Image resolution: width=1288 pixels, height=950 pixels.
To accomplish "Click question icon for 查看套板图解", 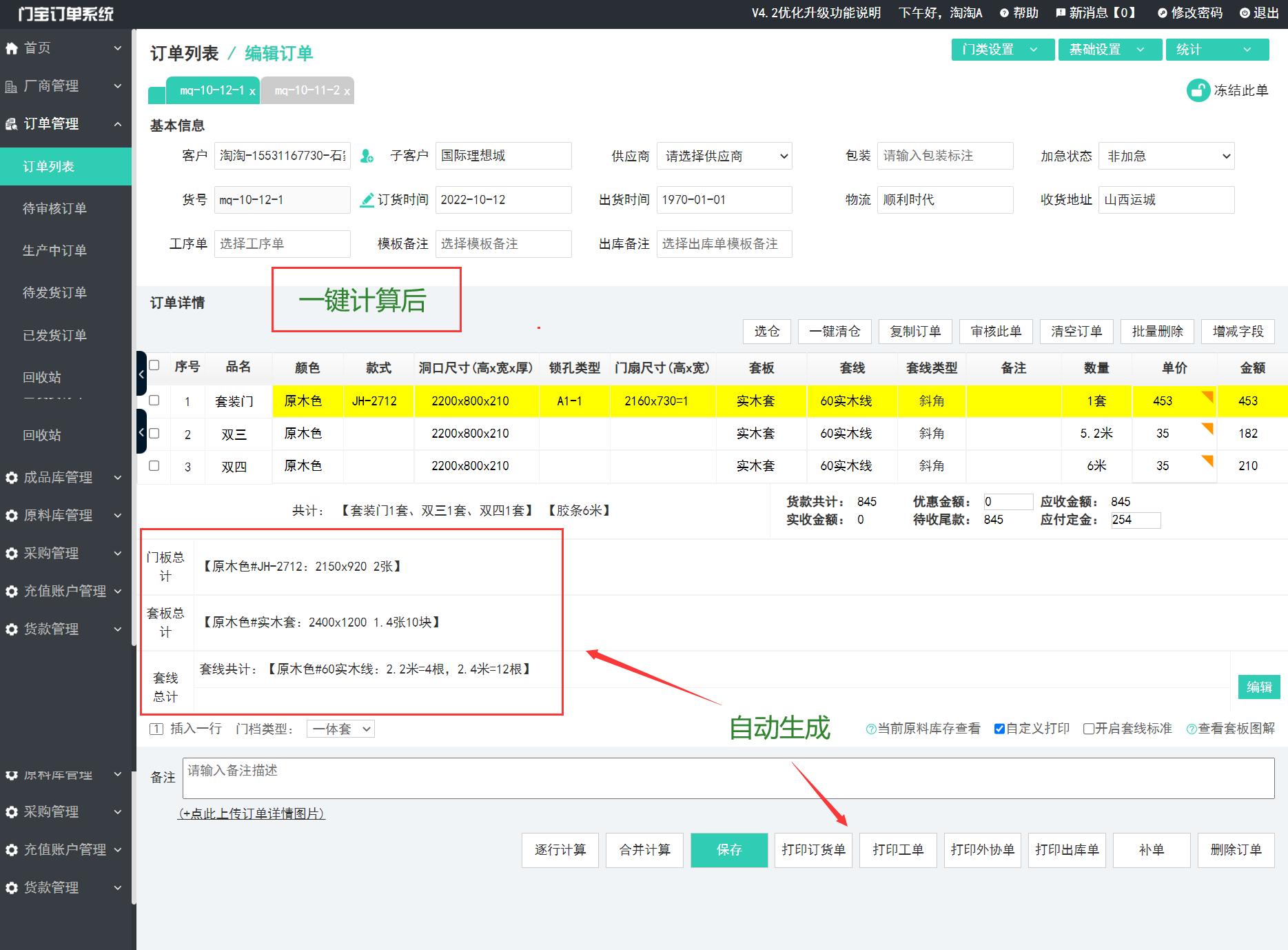I will click(x=1192, y=729).
